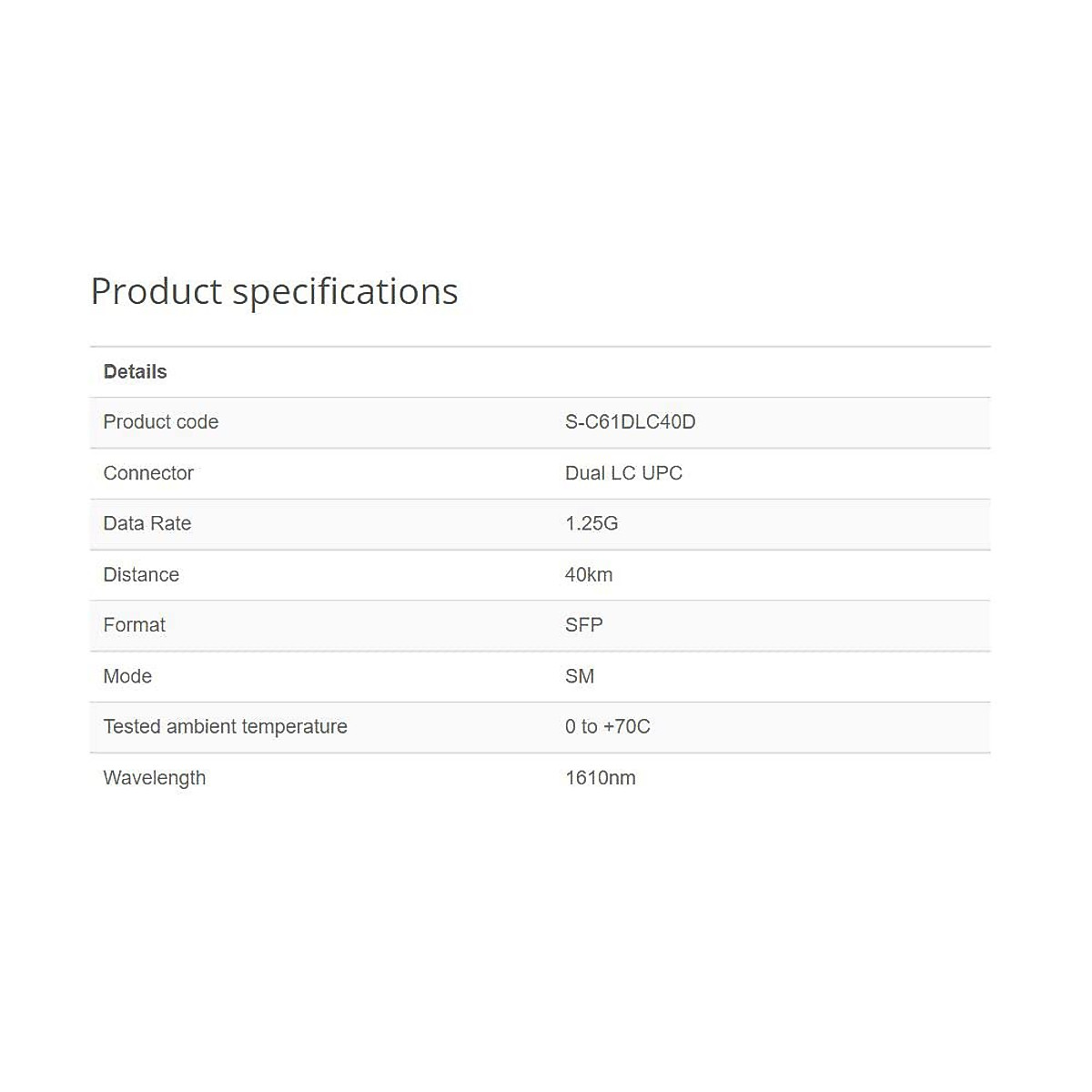Viewport: 1092px width, 1092px height.
Task: Click the word specifications in the heading
Action: (345, 292)
